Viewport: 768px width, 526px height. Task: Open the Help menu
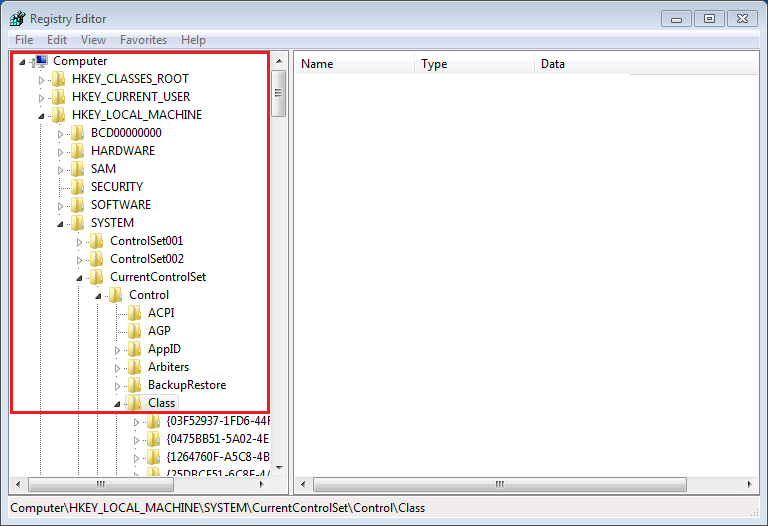coord(193,40)
